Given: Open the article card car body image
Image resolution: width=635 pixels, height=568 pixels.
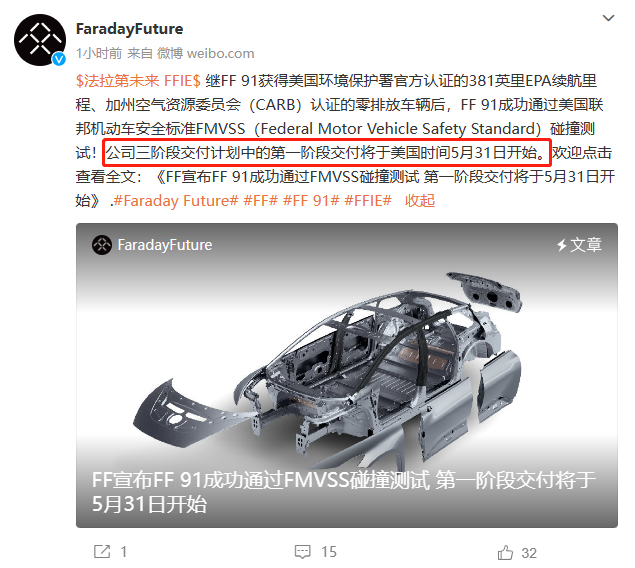Looking at the screenshot, I should (329, 364).
